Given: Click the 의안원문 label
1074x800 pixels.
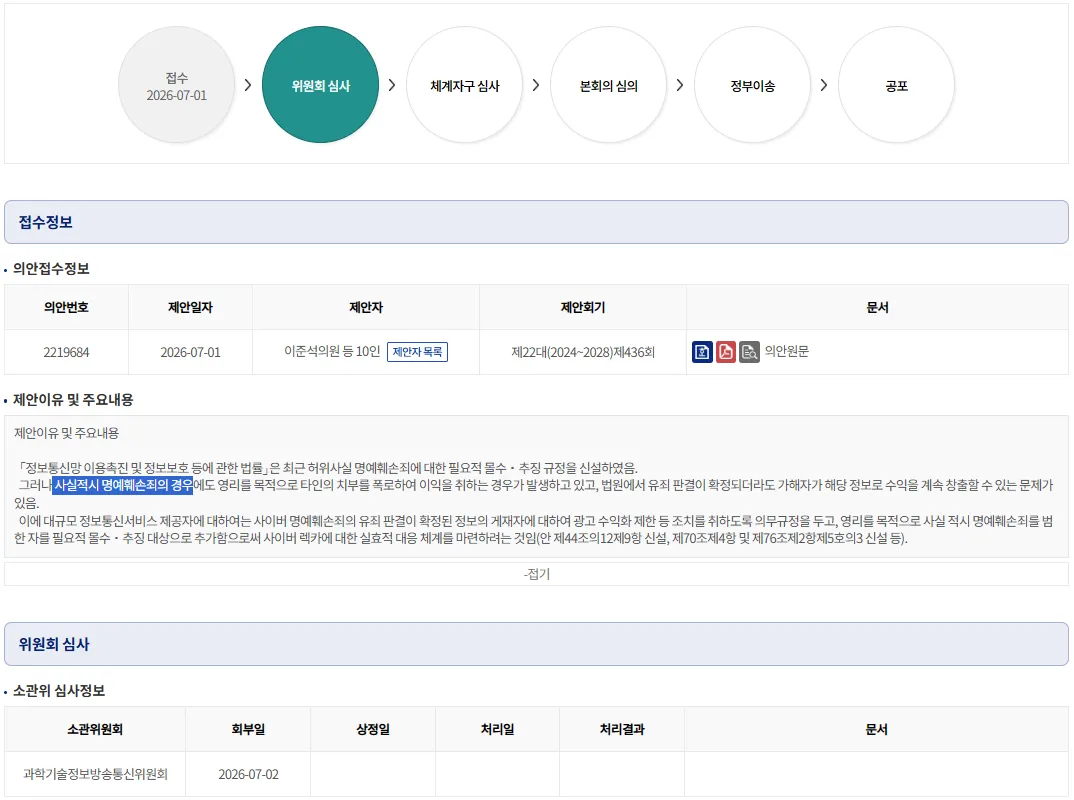Looking at the screenshot, I should pos(786,351).
